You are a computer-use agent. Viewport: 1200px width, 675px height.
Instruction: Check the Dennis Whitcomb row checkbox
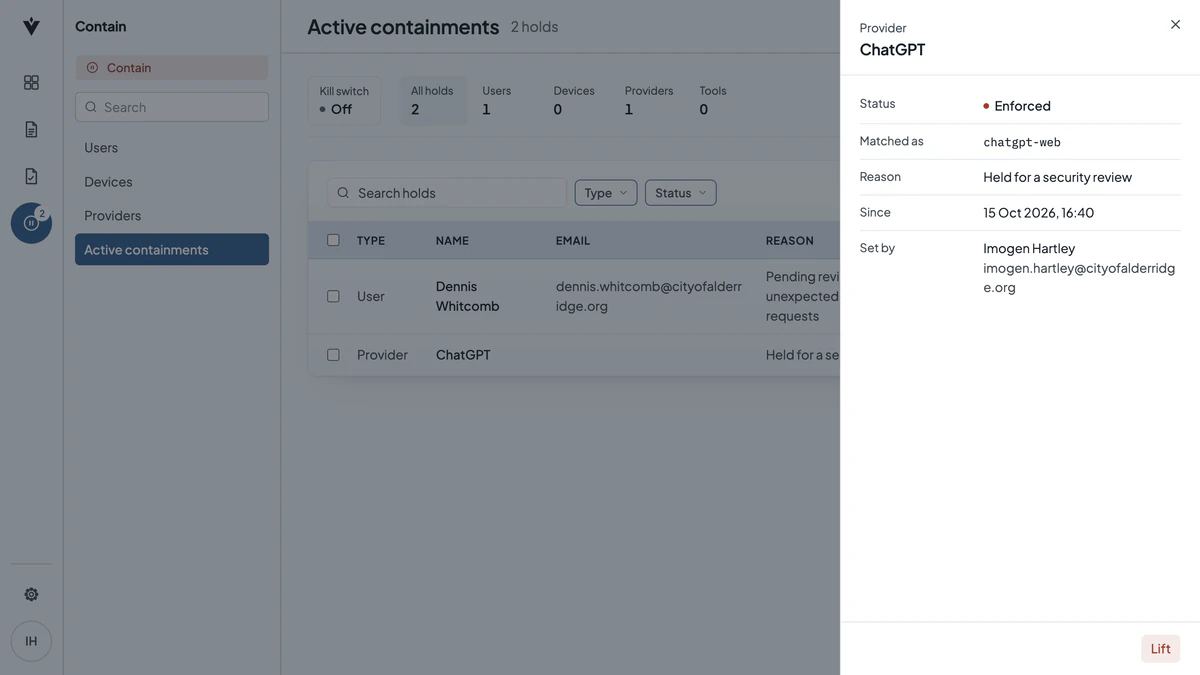333,296
